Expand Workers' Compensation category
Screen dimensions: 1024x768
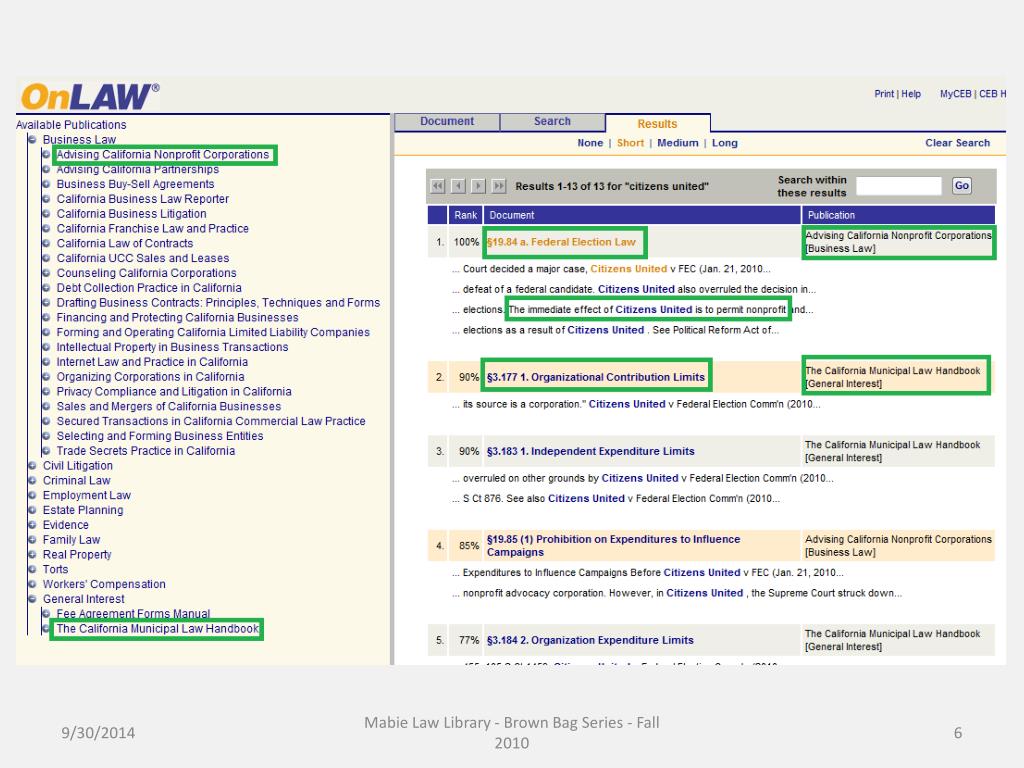(32, 584)
